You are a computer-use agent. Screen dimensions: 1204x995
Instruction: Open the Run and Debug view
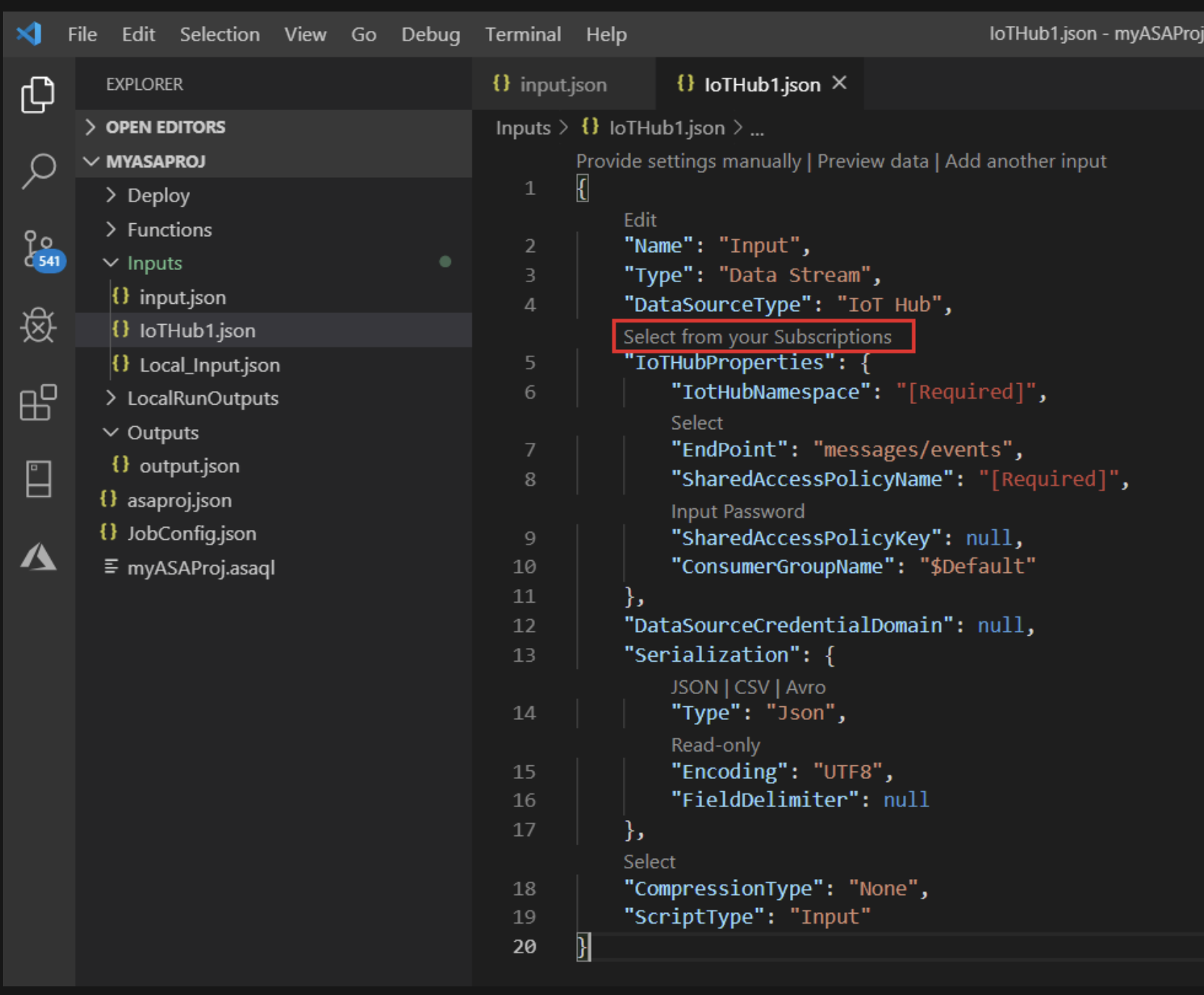[37, 326]
